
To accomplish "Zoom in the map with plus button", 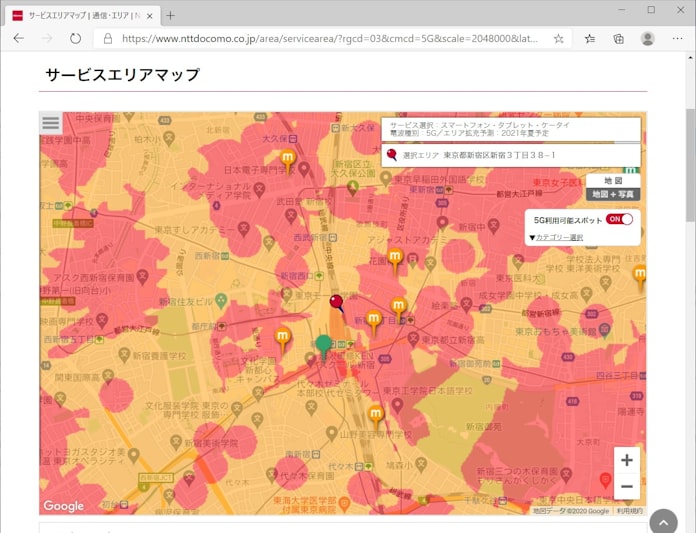I will pos(626,460).
